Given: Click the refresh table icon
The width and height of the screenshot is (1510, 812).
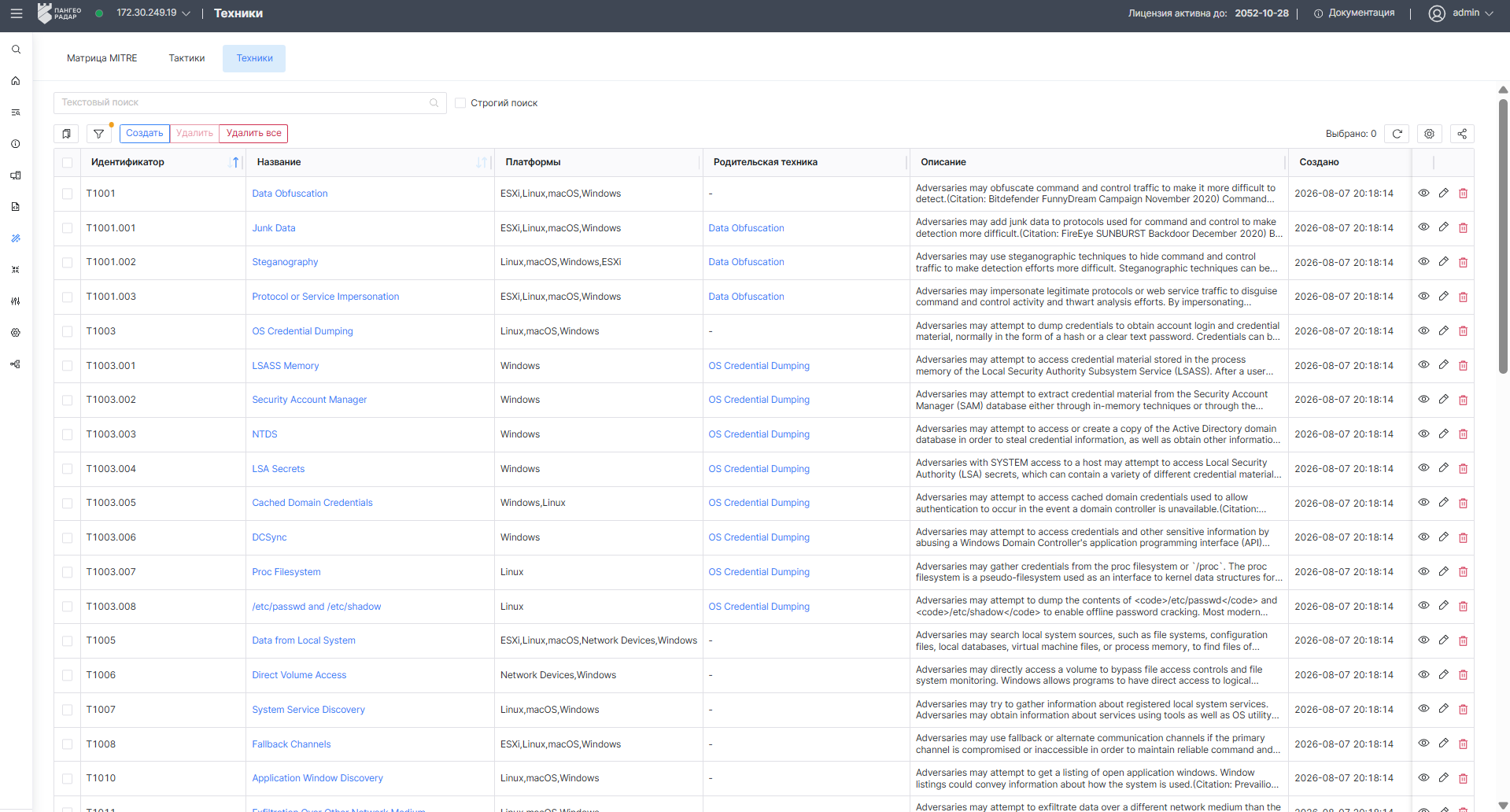Looking at the screenshot, I should pos(1397,134).
